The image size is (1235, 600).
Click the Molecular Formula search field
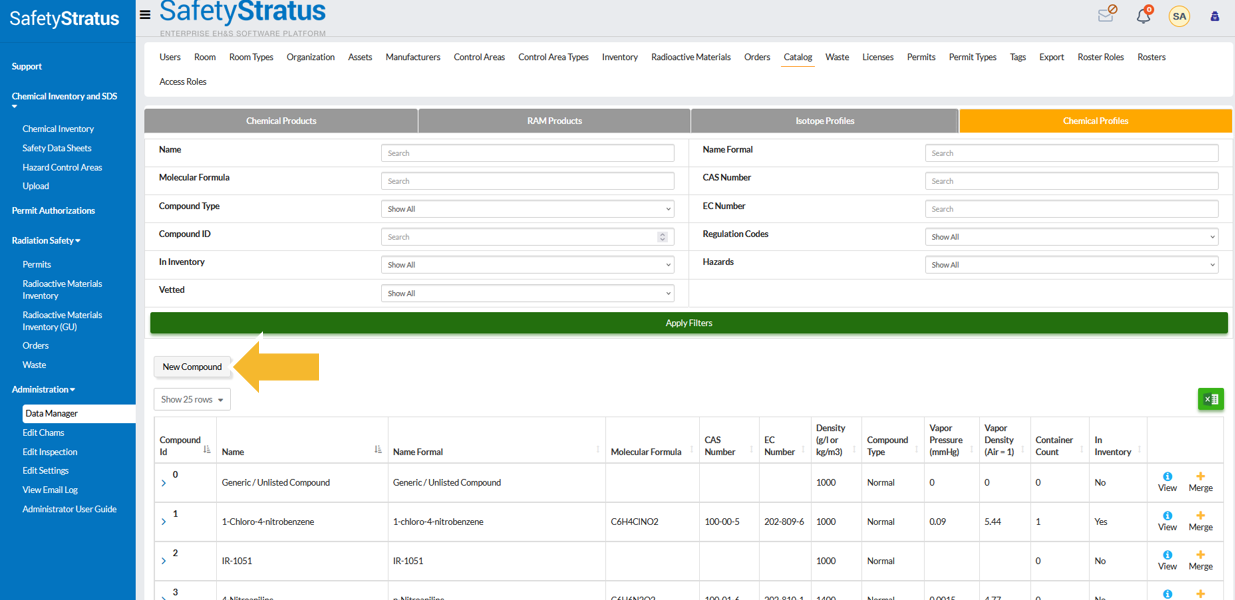coord(528,181)
